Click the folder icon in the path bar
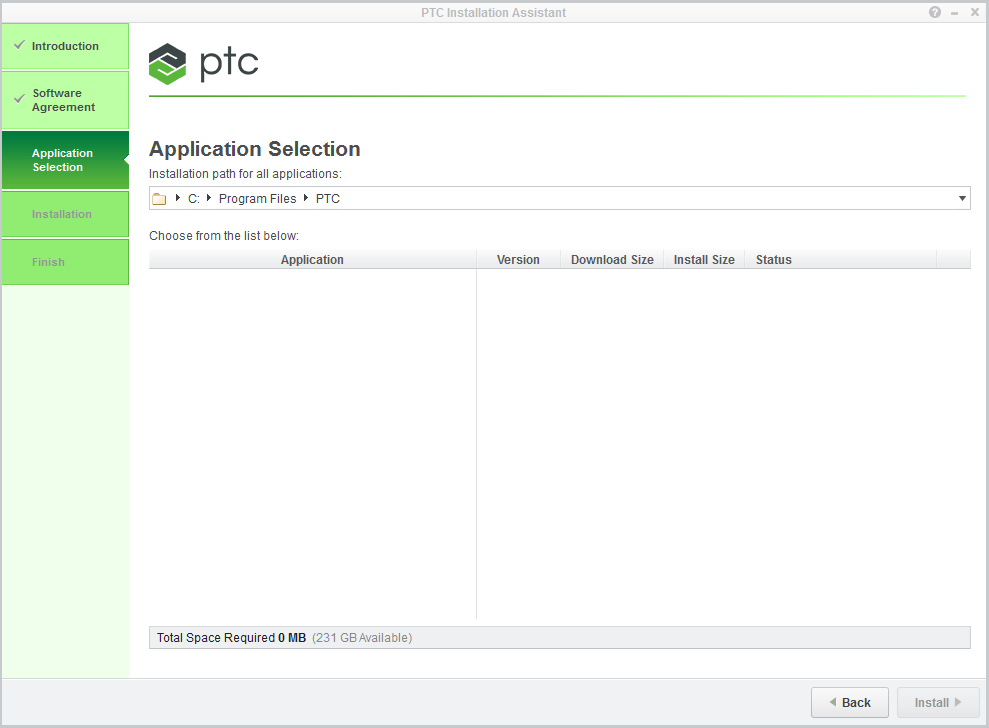 point(160,198)
